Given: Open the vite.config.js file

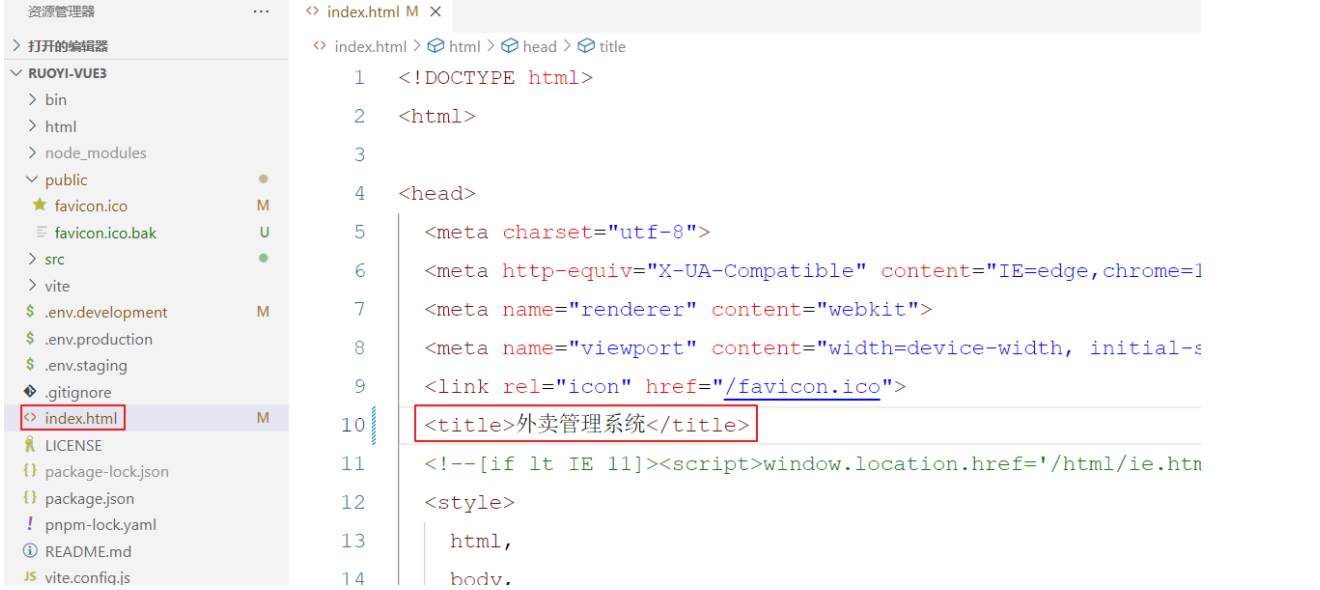Looking at the screenshot, I should pos(87,577).
